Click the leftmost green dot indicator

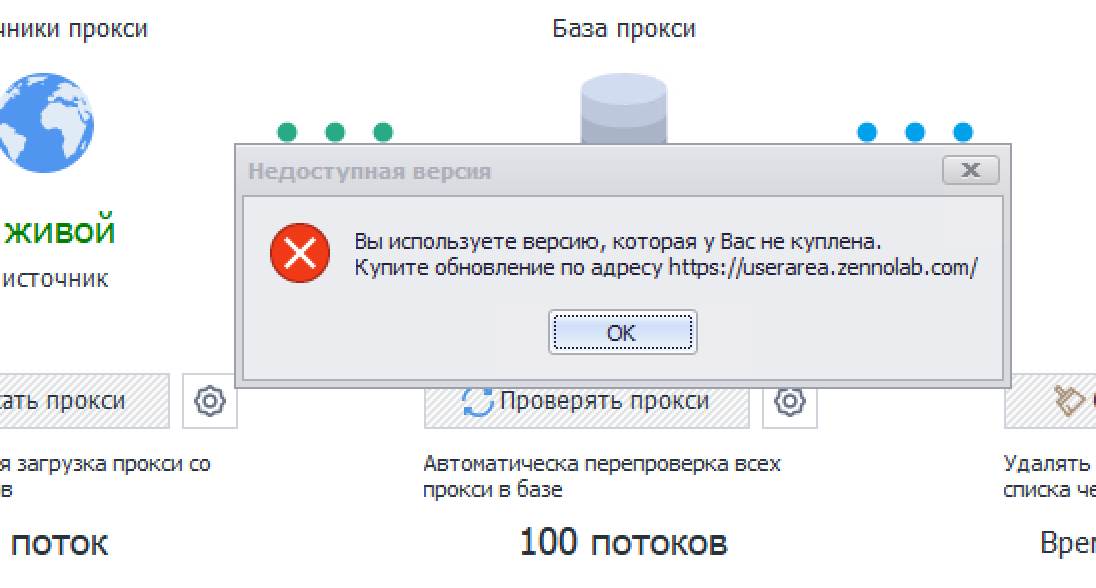[x=287, y=132]
